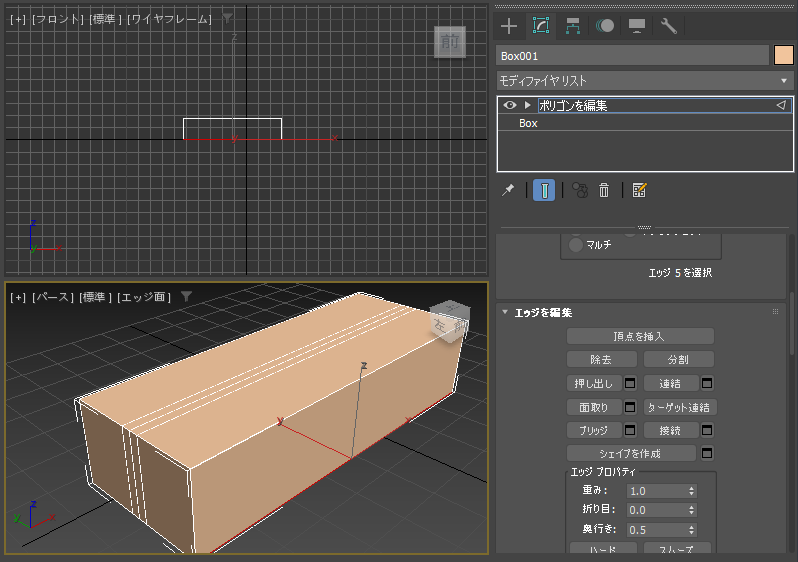Click the ブリッジ button
This screenshot has width=798, height=562.
click(x=594, y=430)
